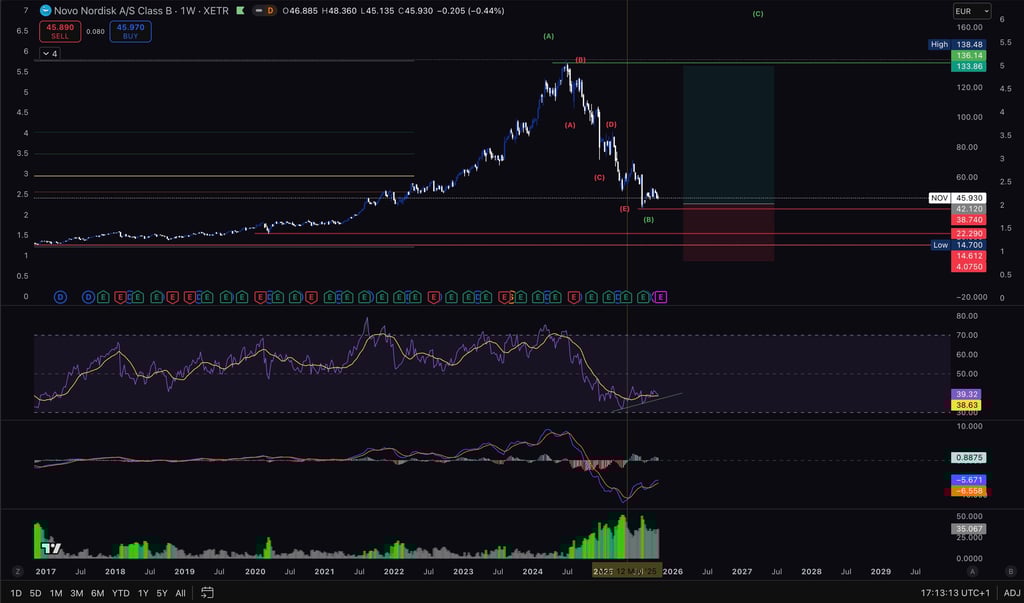The image size is (1024, 603).
Task: Select the red stop-loss zone of position
Action: [729, 233]
